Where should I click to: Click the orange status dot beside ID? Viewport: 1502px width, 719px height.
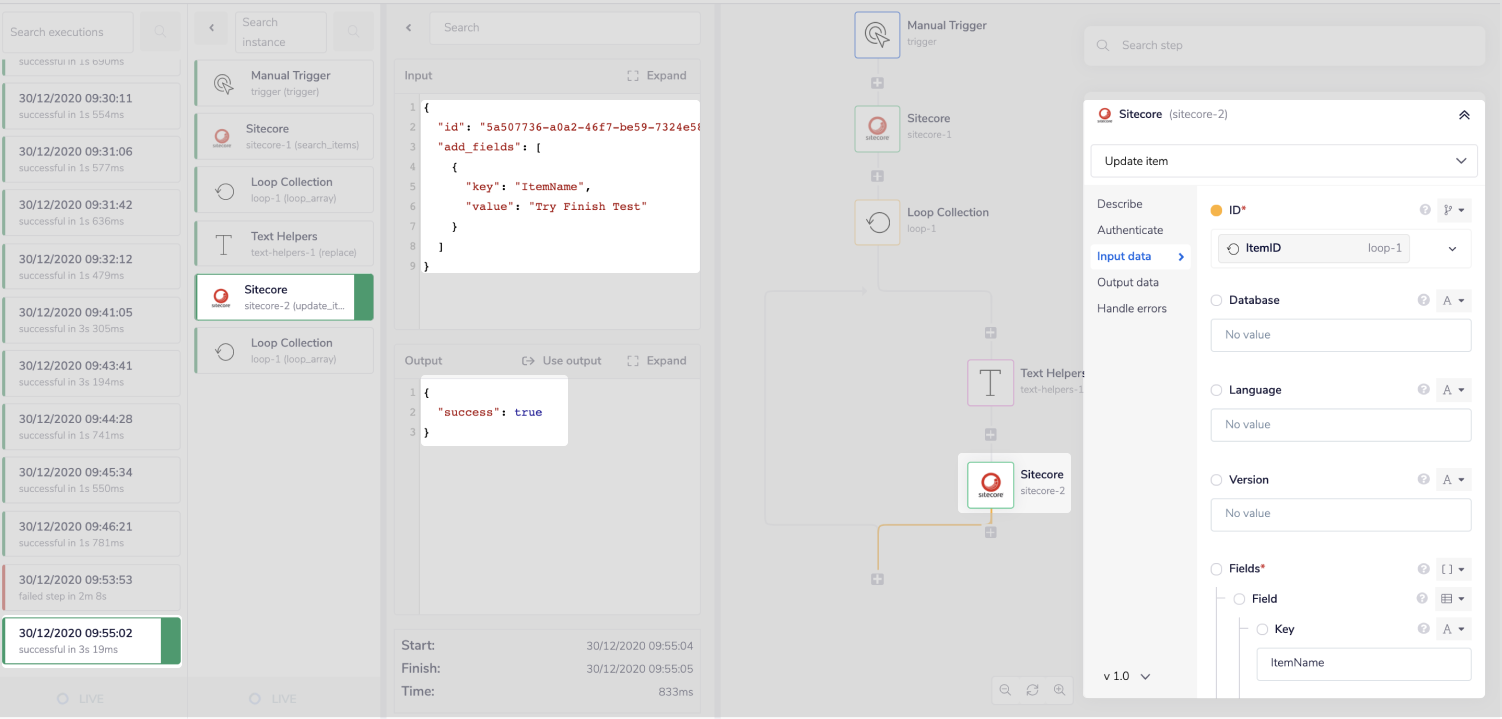coord(1216,210)
